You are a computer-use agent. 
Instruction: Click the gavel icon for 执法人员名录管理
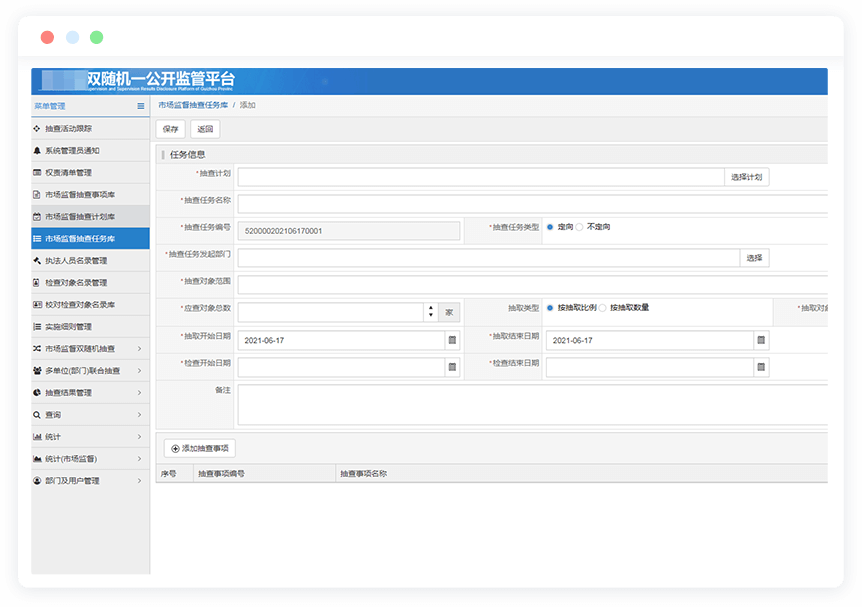[x=37, y=261]
